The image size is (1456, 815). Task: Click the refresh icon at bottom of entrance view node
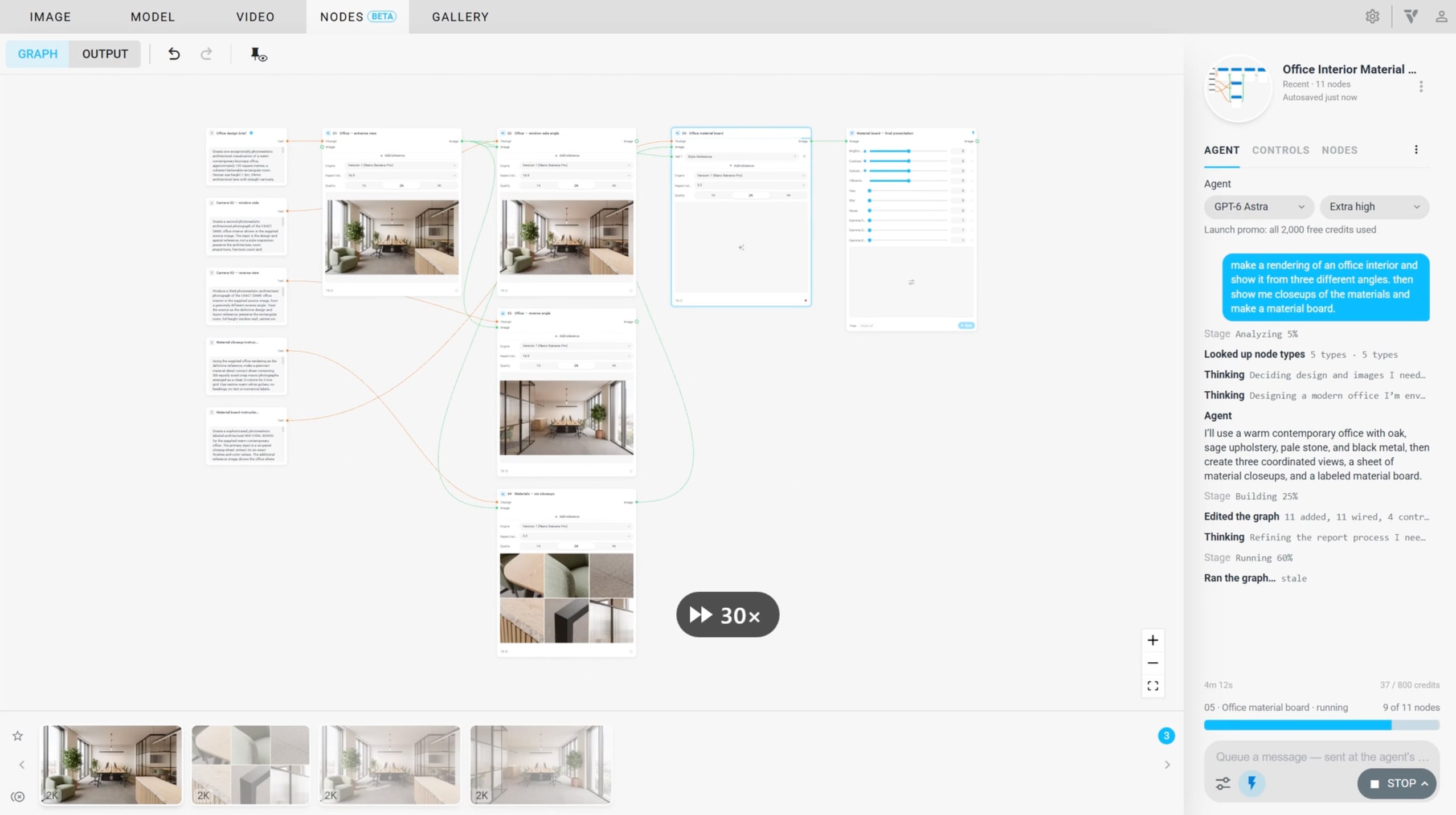pyautogui.click(x=456, y=290)
